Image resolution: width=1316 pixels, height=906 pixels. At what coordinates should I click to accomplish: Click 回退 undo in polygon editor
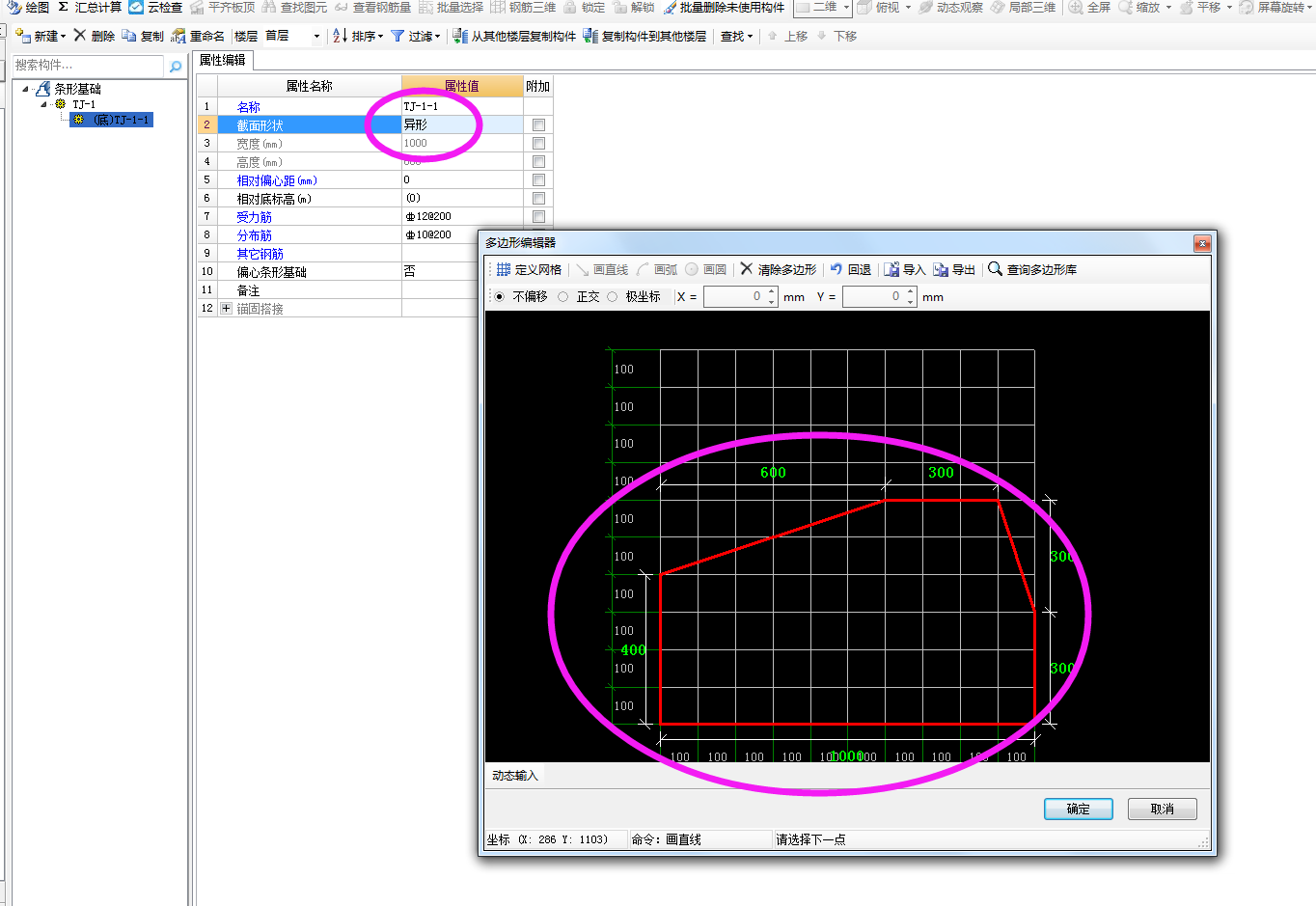click(x=850, y=269)
